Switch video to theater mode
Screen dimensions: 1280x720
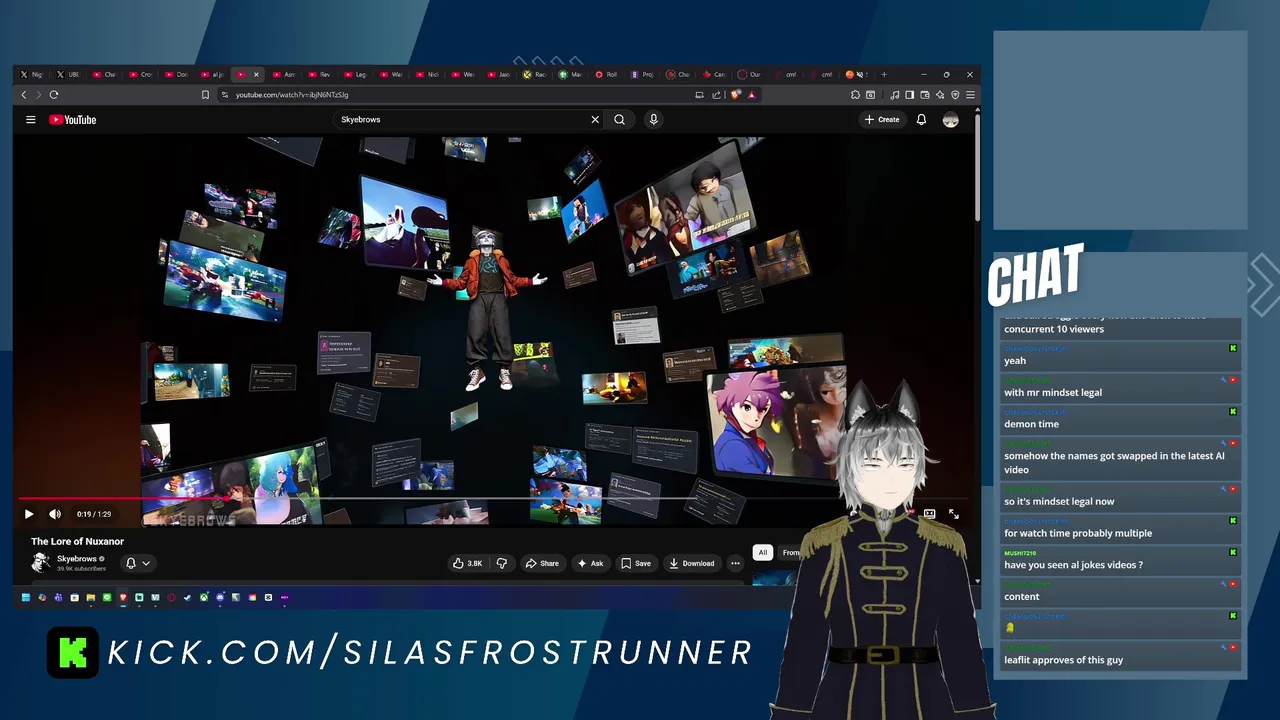929,514
